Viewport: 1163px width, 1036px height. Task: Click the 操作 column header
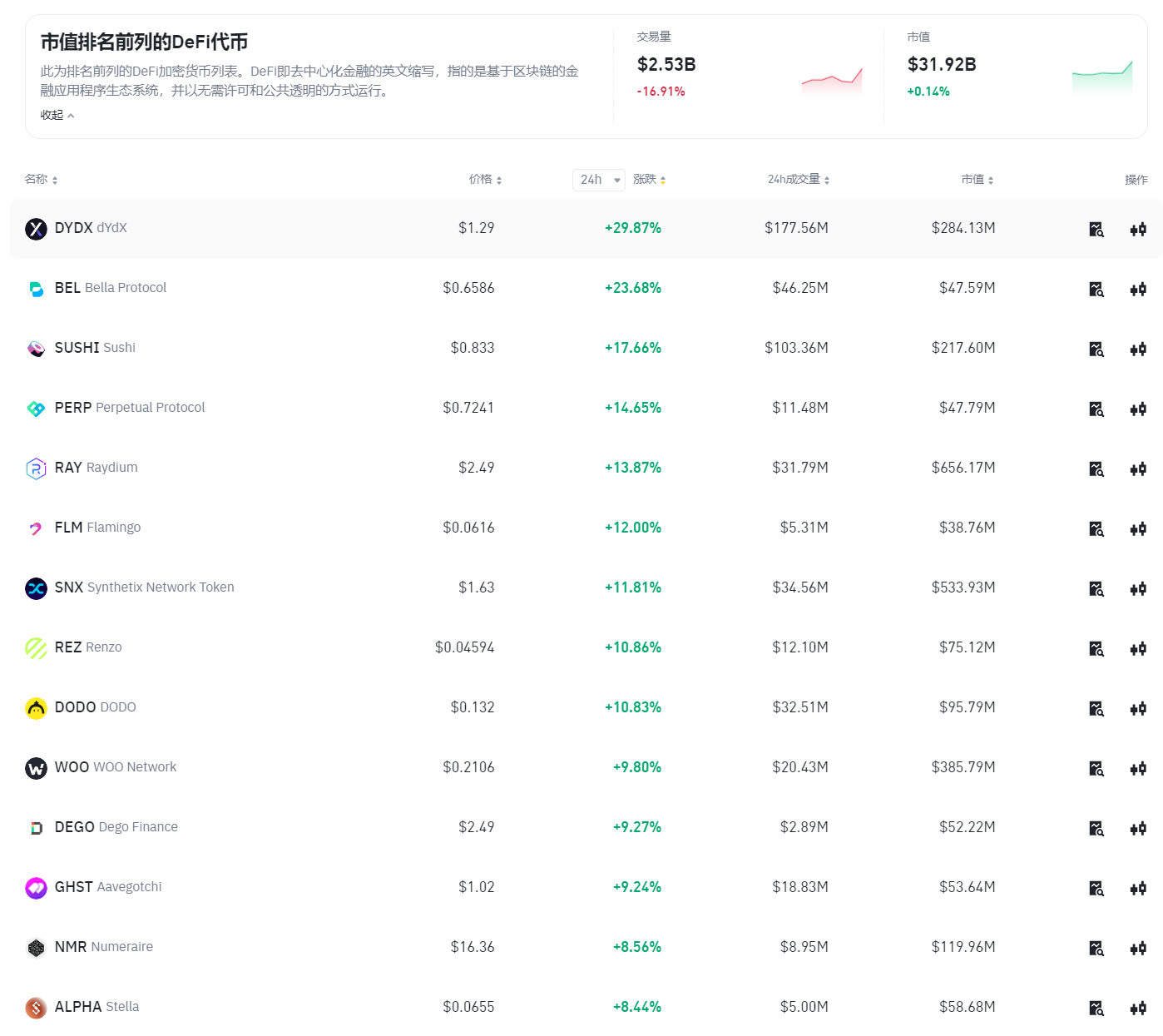(1136, 180)
